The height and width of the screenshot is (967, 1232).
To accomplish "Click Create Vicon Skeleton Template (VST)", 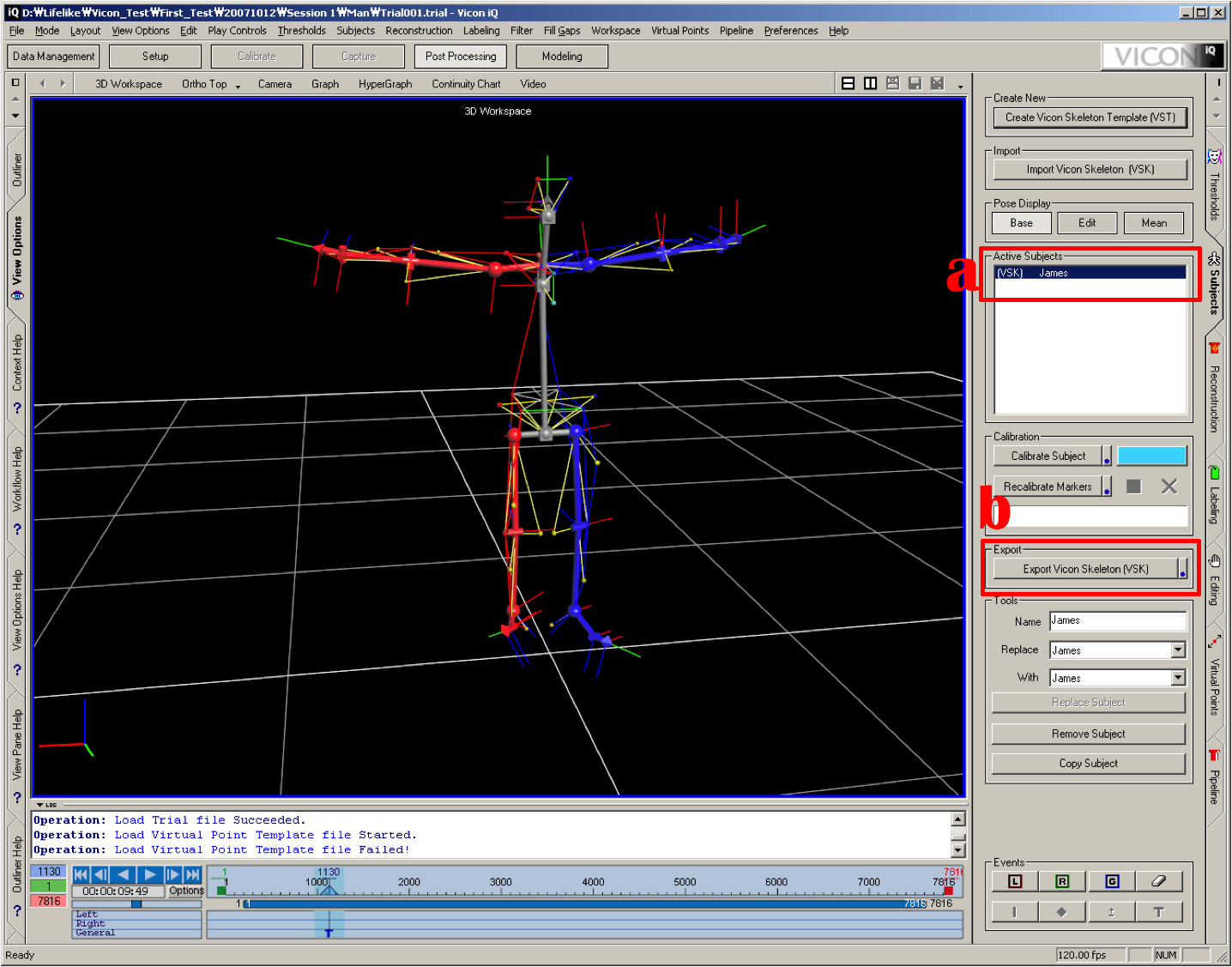I will coord(1090,118).
